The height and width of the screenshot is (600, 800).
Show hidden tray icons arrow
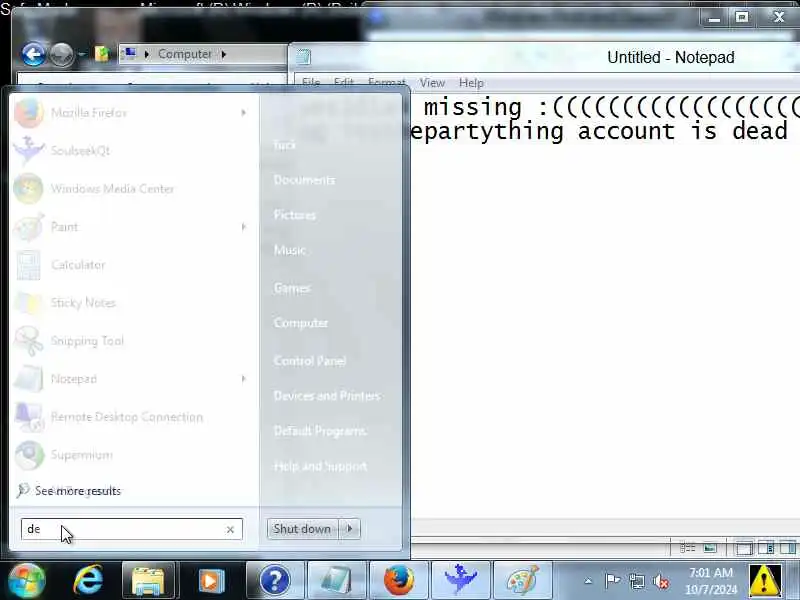(x=588, y=581)
